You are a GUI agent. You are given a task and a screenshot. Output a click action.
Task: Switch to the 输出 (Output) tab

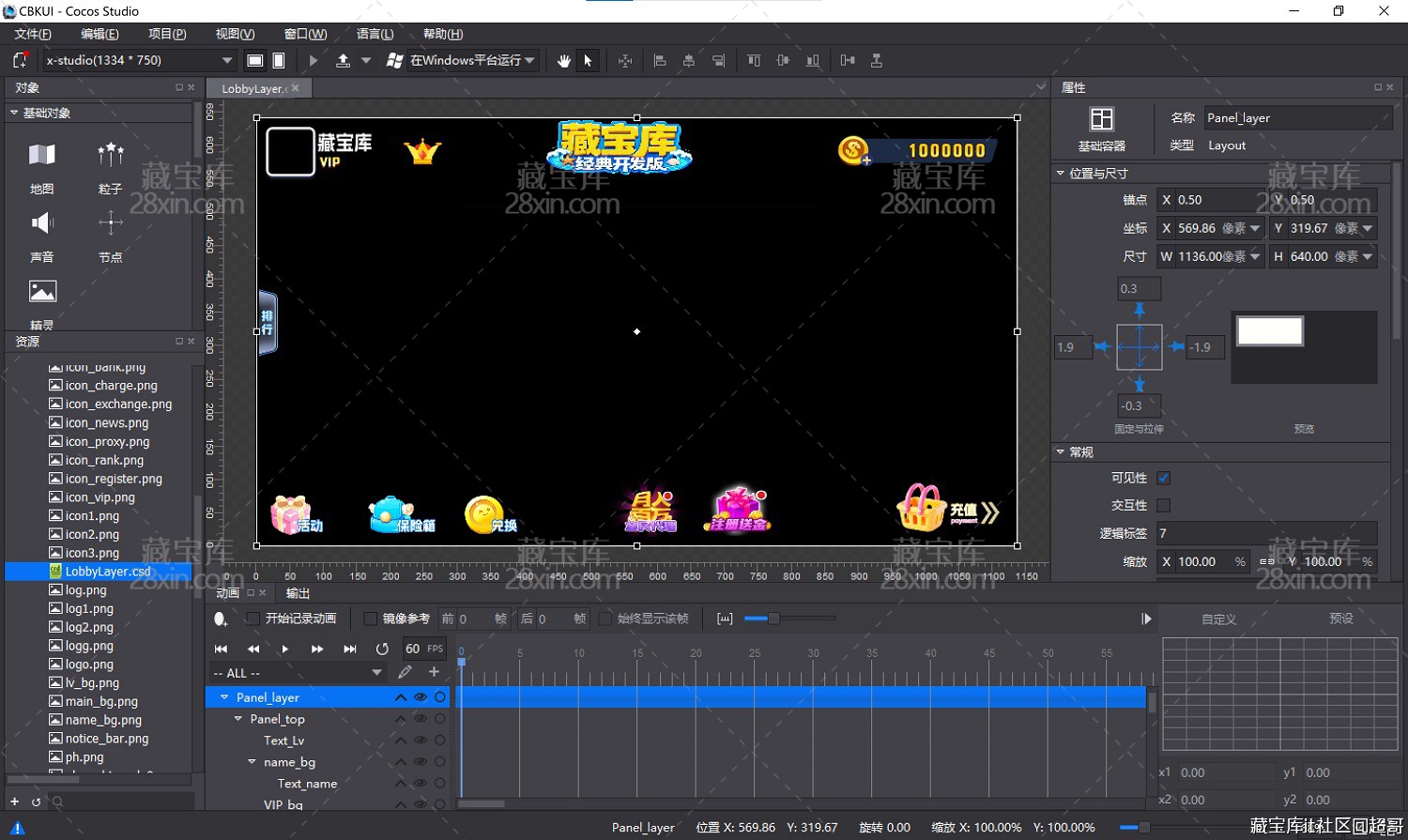(298, 593)
